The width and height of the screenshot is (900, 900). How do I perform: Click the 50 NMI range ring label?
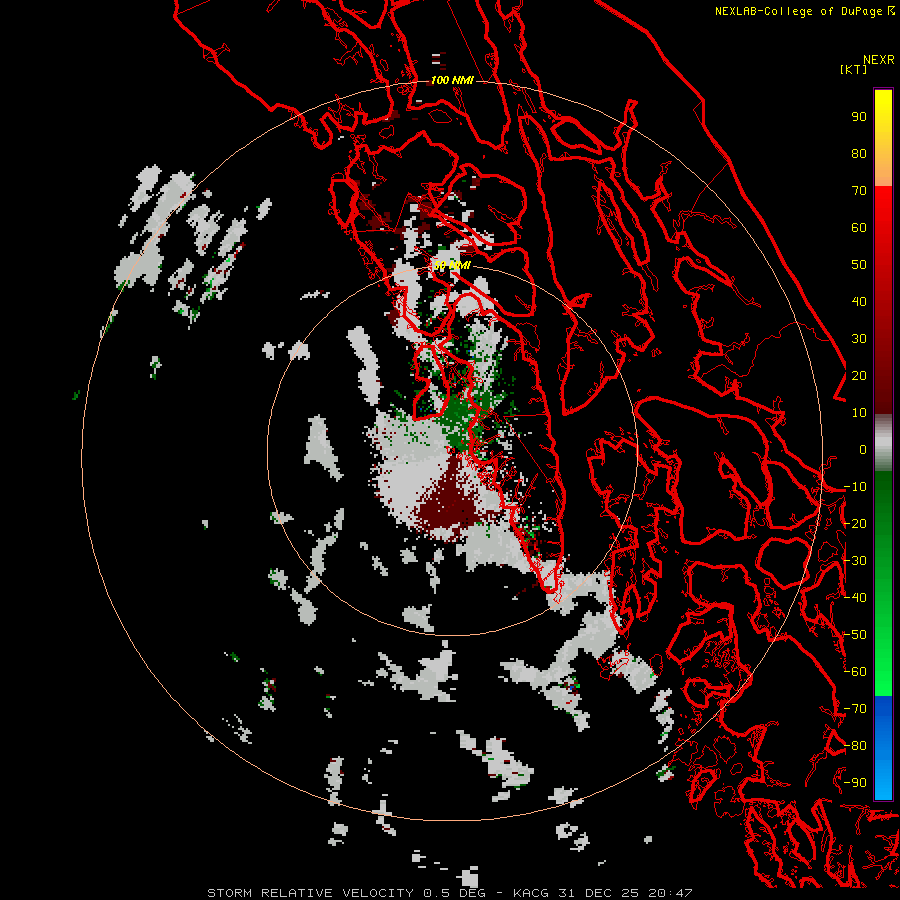(x=452, y=265)
